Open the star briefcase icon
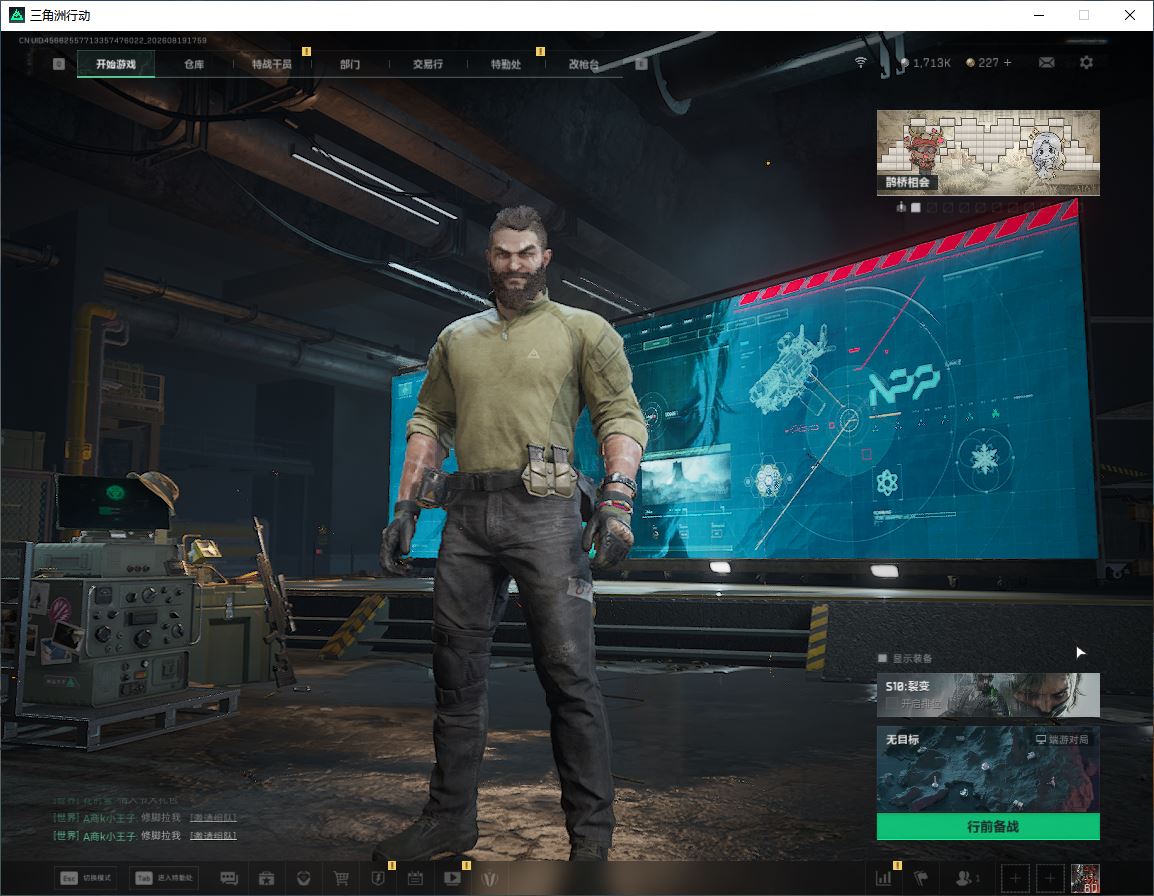This screenshot has width=1154, height=896. tap(266, 878)
